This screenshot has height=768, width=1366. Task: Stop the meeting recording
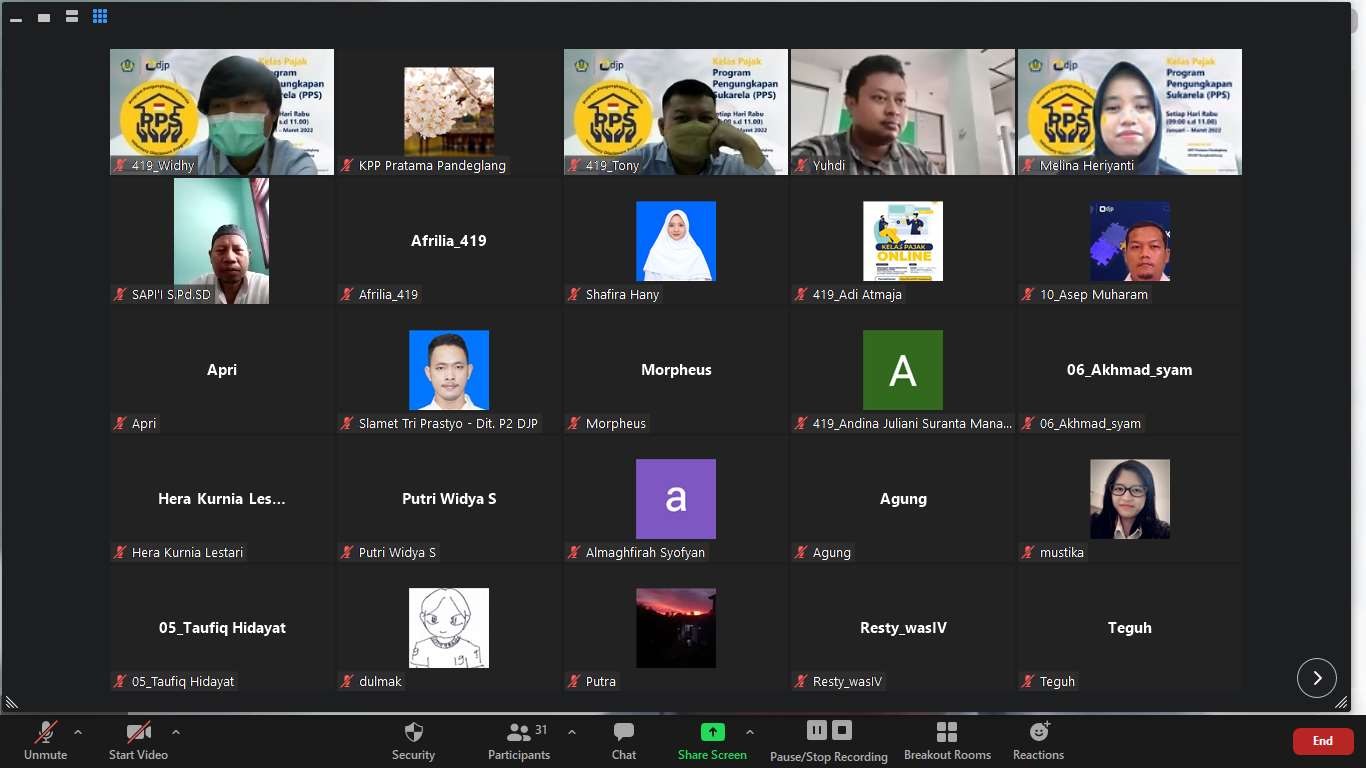[x=842, y=730]
